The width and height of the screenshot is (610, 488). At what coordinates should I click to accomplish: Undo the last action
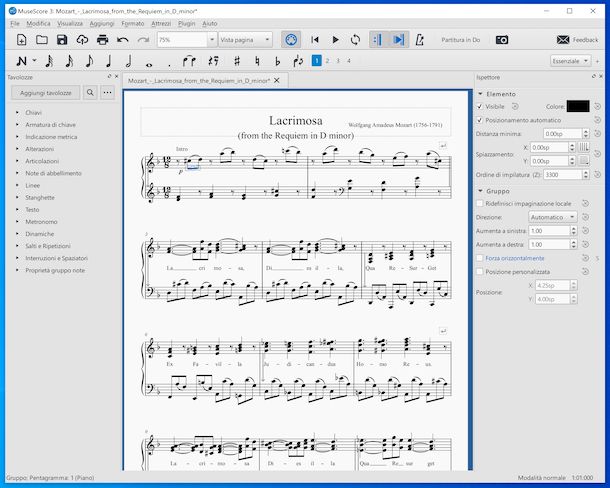click(123, 40)
